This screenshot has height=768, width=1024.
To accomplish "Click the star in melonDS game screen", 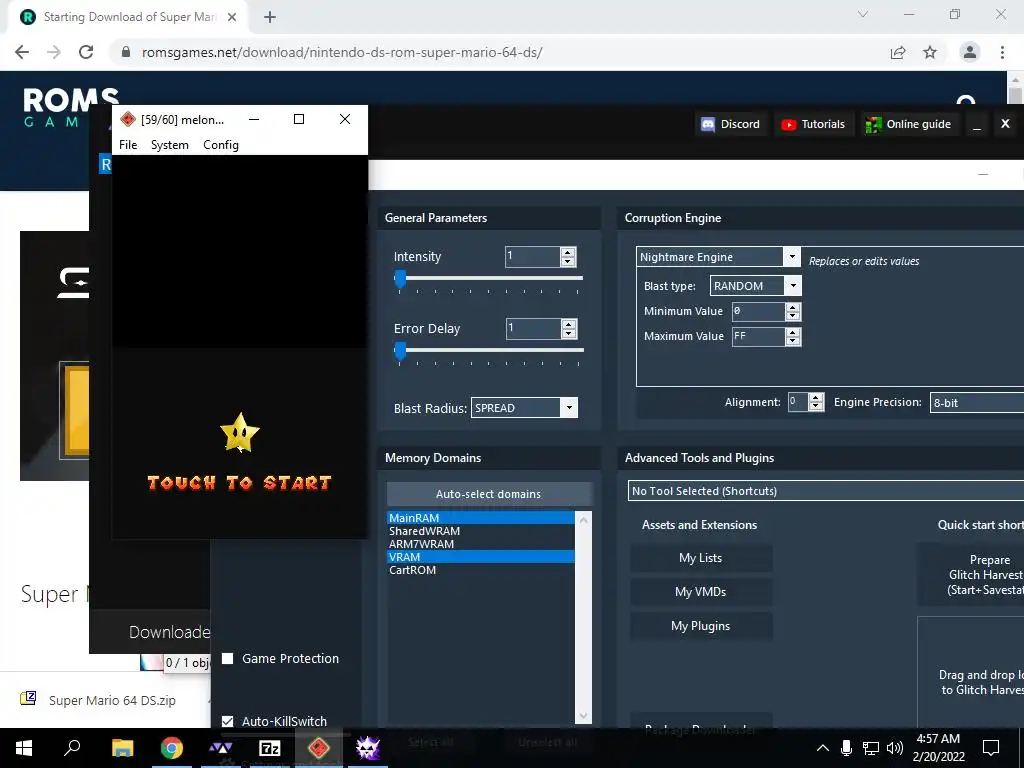I will point(240,432).
